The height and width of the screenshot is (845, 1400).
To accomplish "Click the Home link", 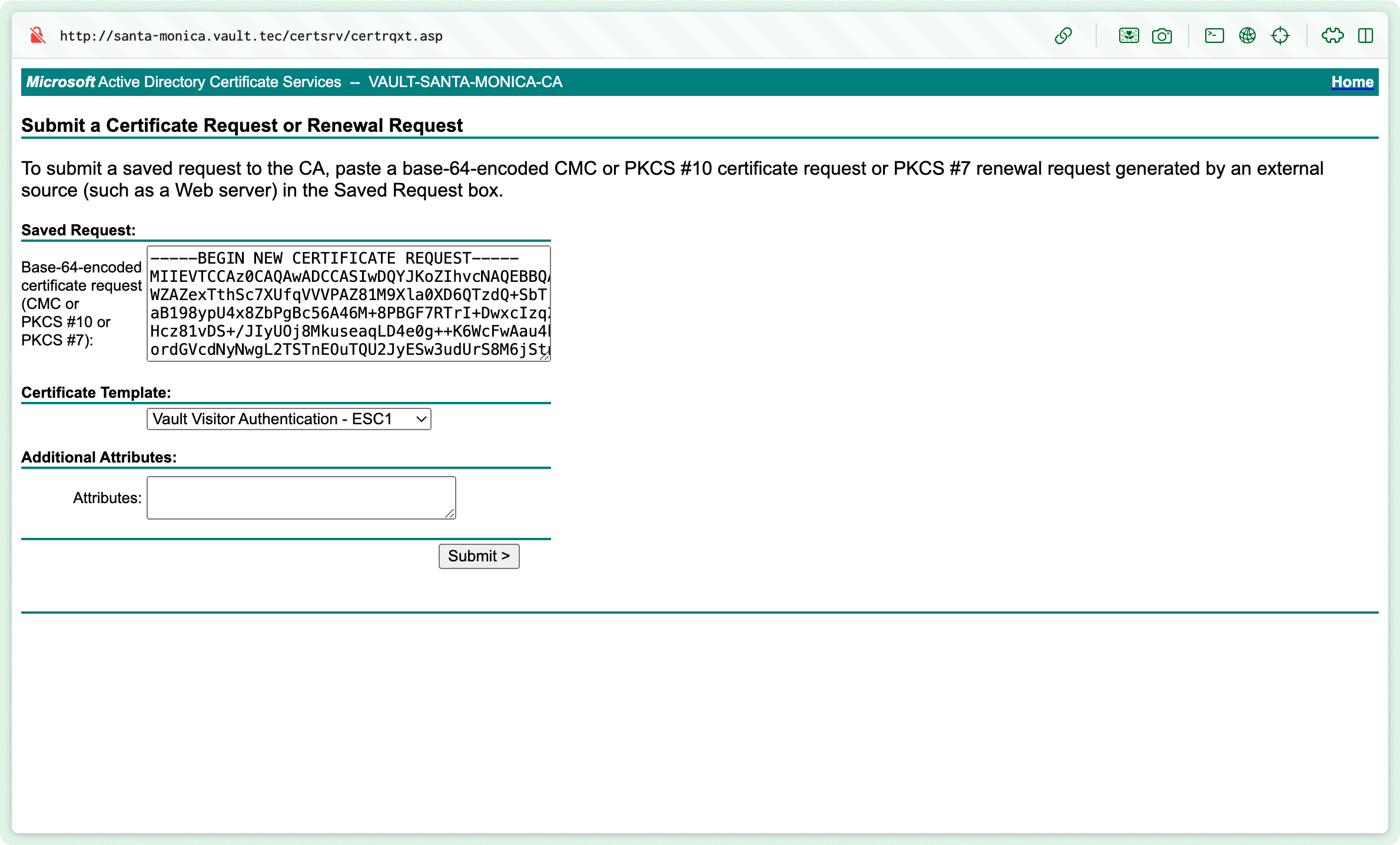I will coord(1352,82).
